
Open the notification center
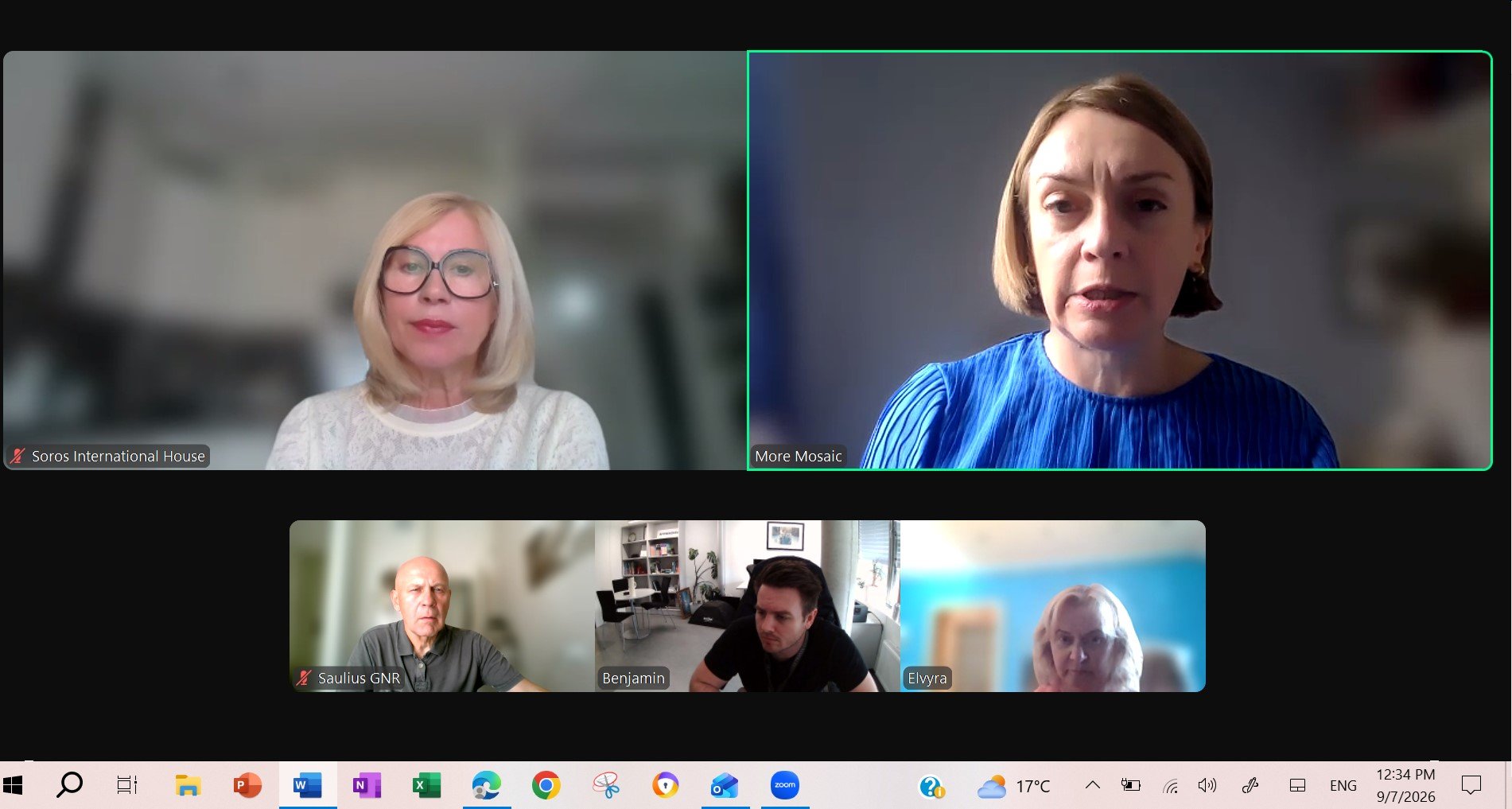[1471, 785]
